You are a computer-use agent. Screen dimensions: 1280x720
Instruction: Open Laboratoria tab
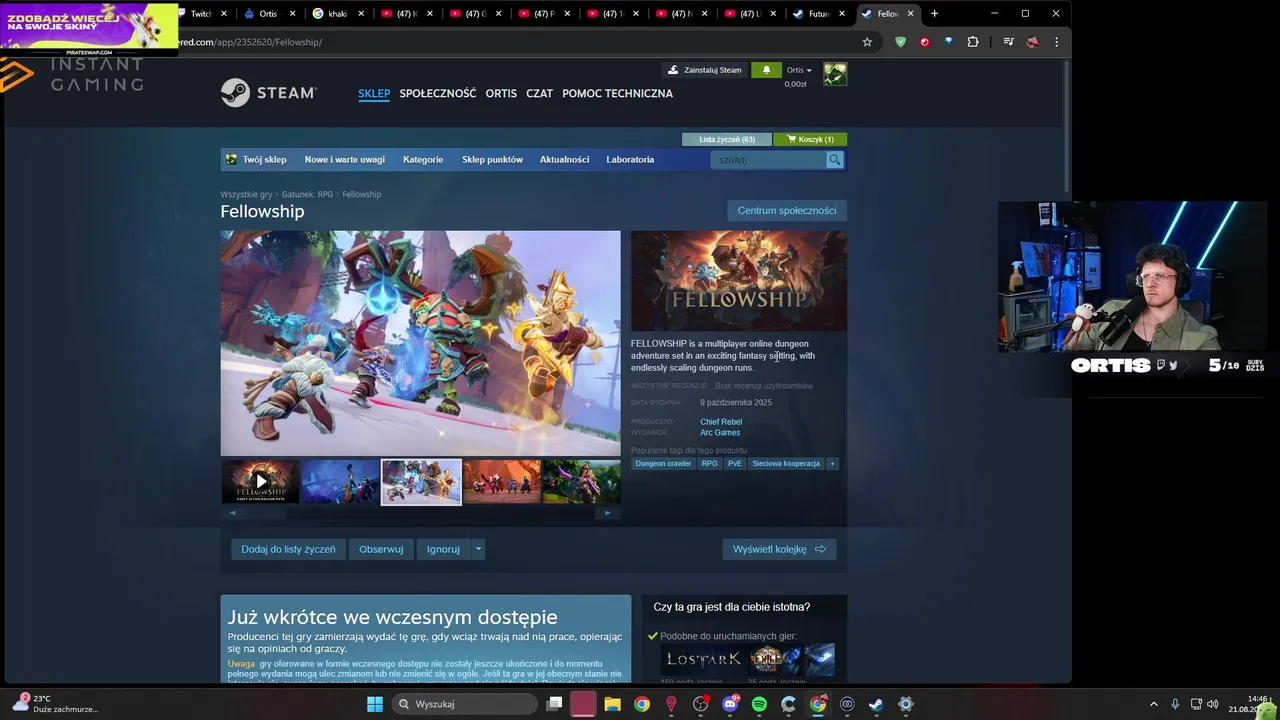click(630, 160)
